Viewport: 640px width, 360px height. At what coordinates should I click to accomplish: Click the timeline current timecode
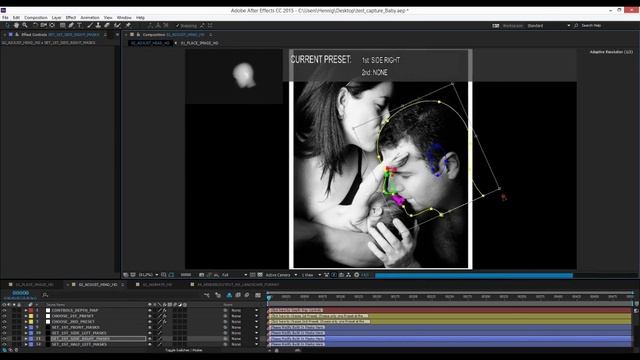pyautogui.click(x=20, y=293)
